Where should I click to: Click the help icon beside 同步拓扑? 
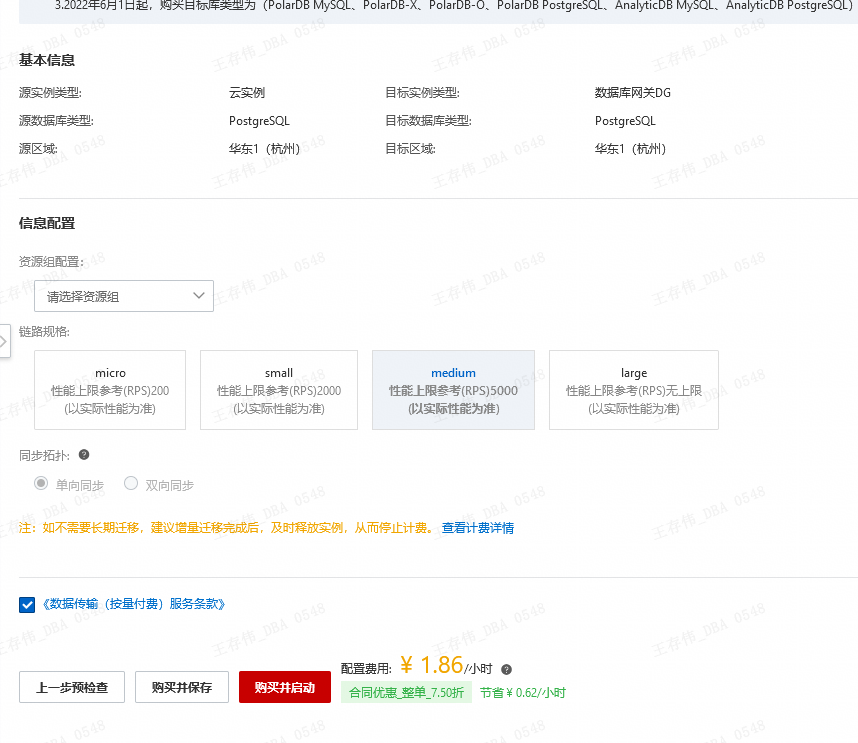point(84,454)
